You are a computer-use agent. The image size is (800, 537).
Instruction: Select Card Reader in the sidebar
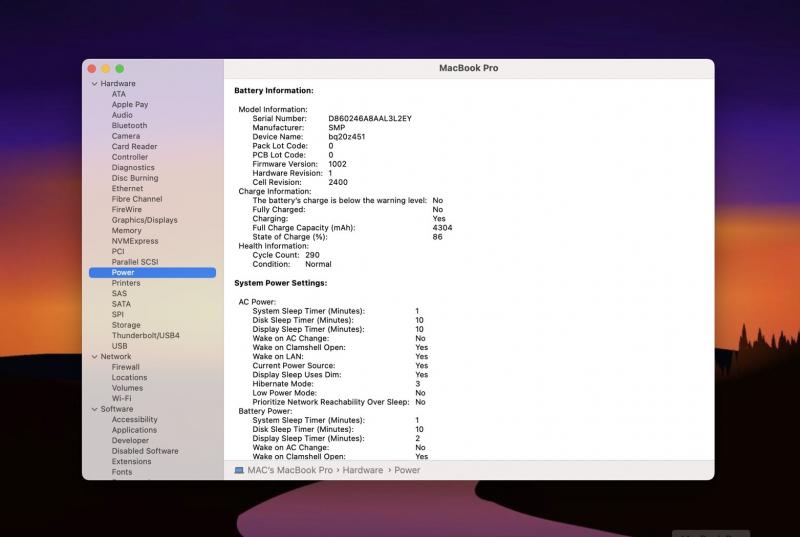(x=134, y=146)
